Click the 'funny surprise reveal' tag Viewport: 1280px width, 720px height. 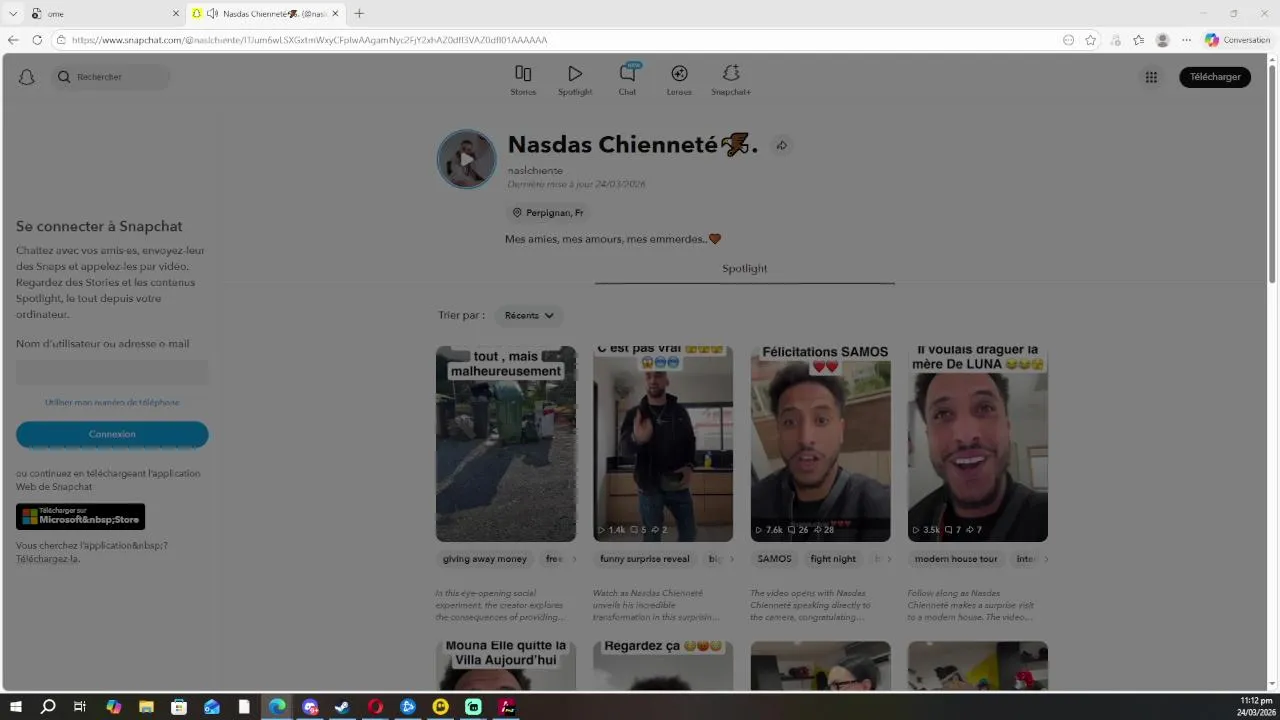click(x=645, y=559)
